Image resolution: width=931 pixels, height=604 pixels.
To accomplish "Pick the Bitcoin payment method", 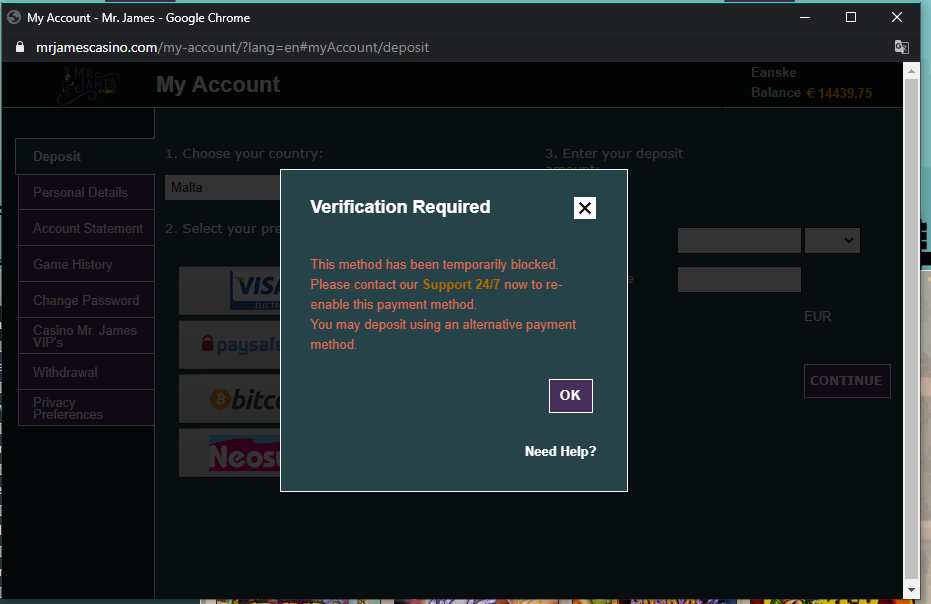I will point(229,399).
